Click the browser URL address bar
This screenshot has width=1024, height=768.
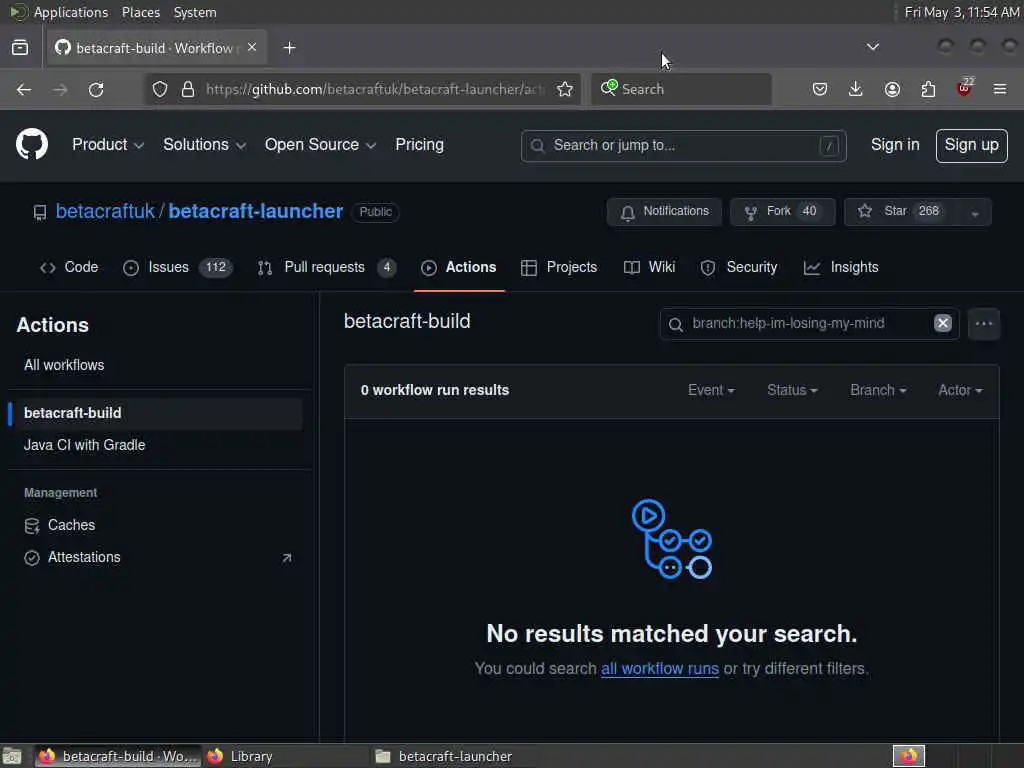point(376,89)
